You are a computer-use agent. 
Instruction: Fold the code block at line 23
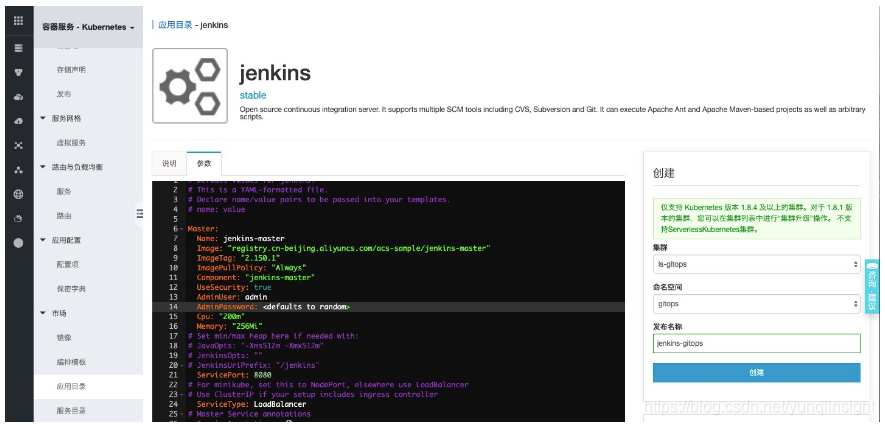182,395
